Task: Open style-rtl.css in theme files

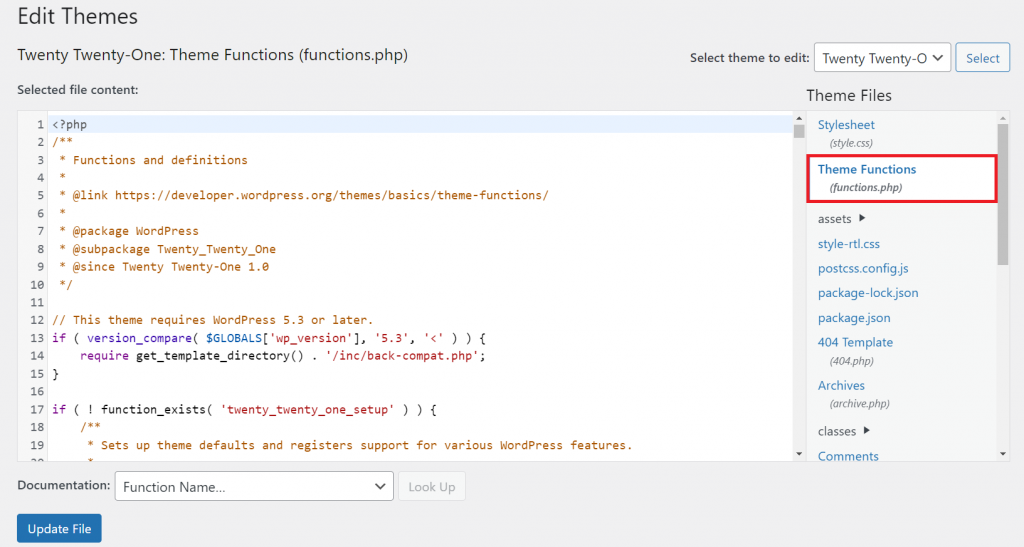Action: (x=848, y=244)
